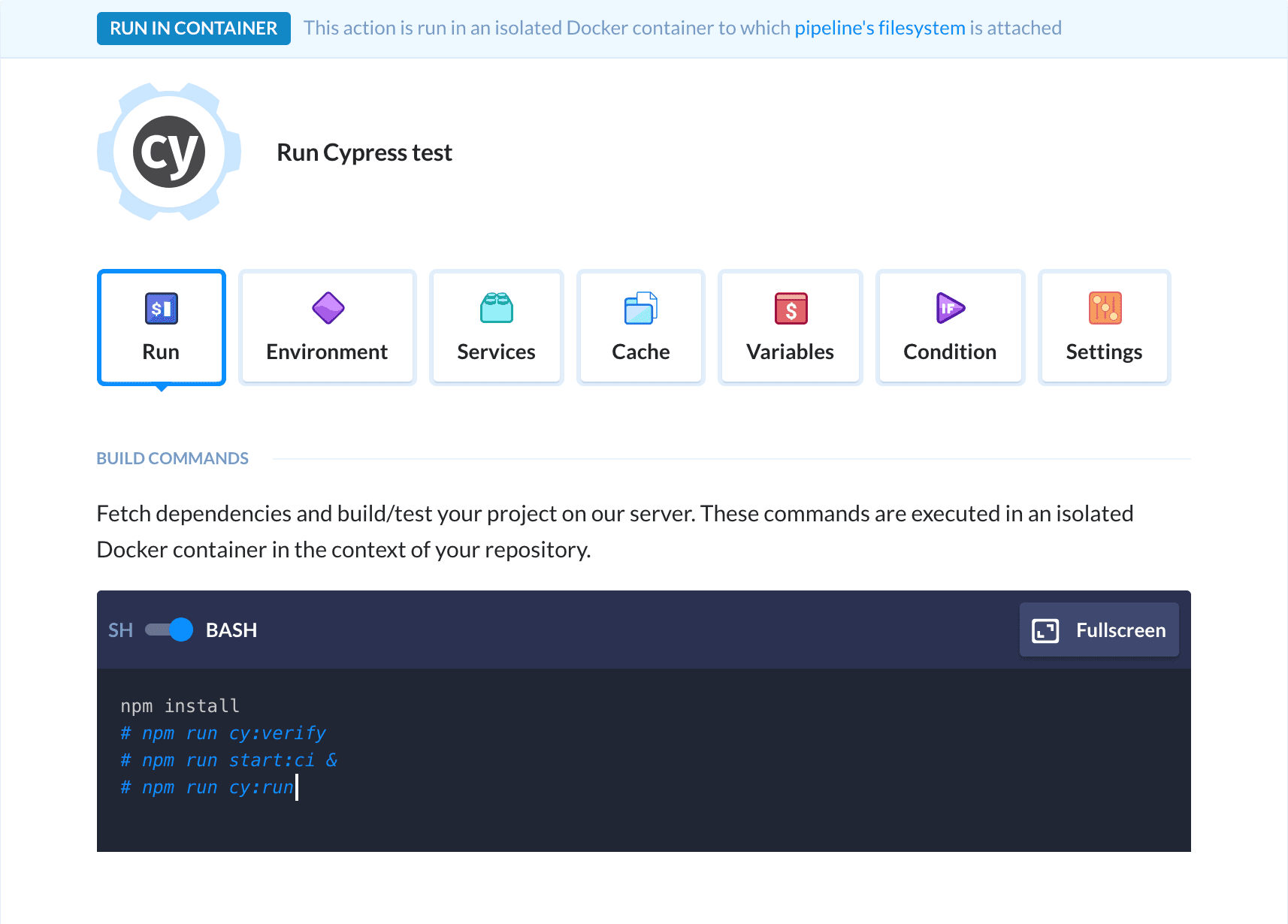Screen dimensions: 1288x924
Task: Click the Run tab terminal icon
Action: (x=161, y=308)
